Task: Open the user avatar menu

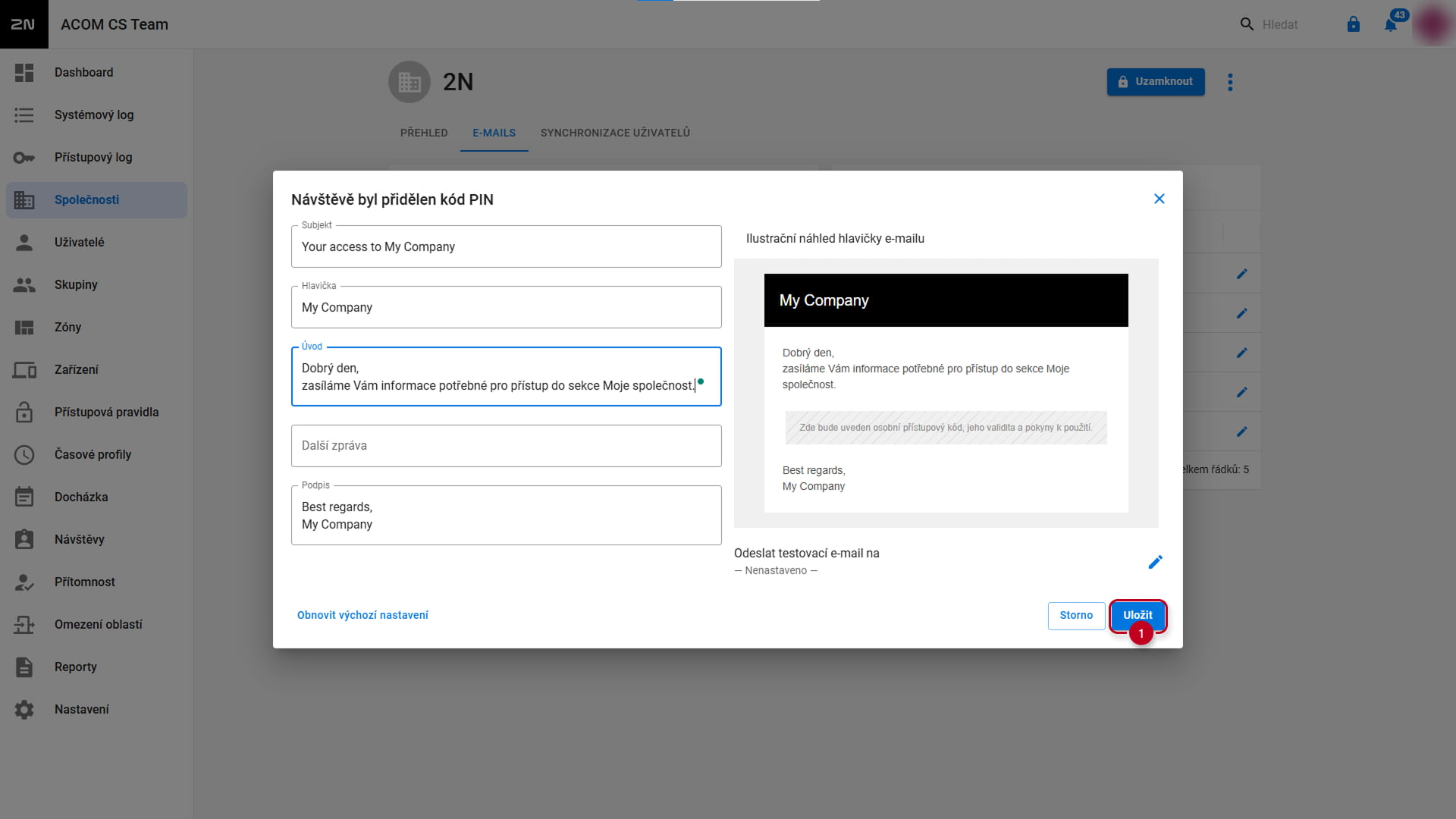Action: (x=1432, y=24)
